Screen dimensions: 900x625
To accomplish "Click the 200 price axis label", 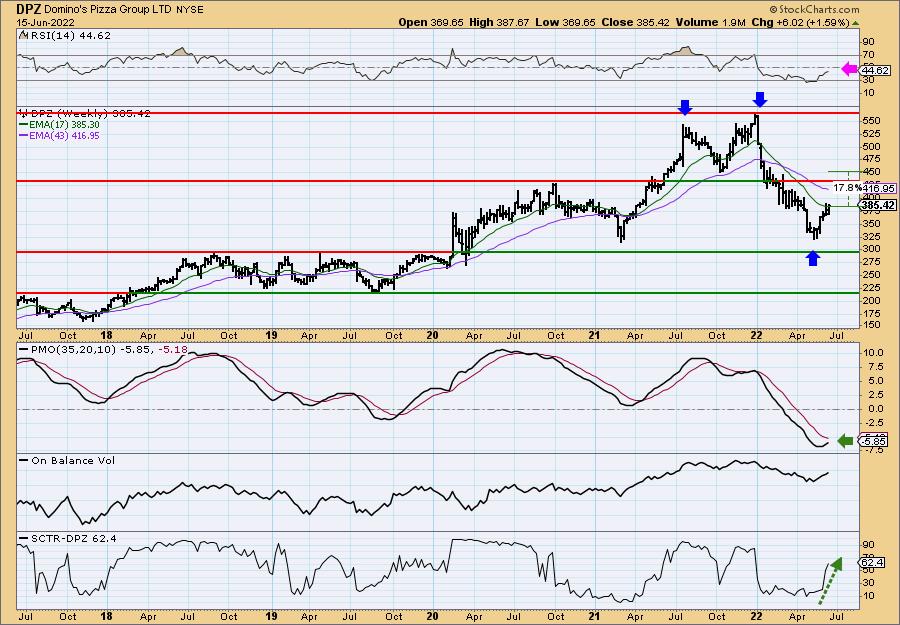I will tap(870, 301).
